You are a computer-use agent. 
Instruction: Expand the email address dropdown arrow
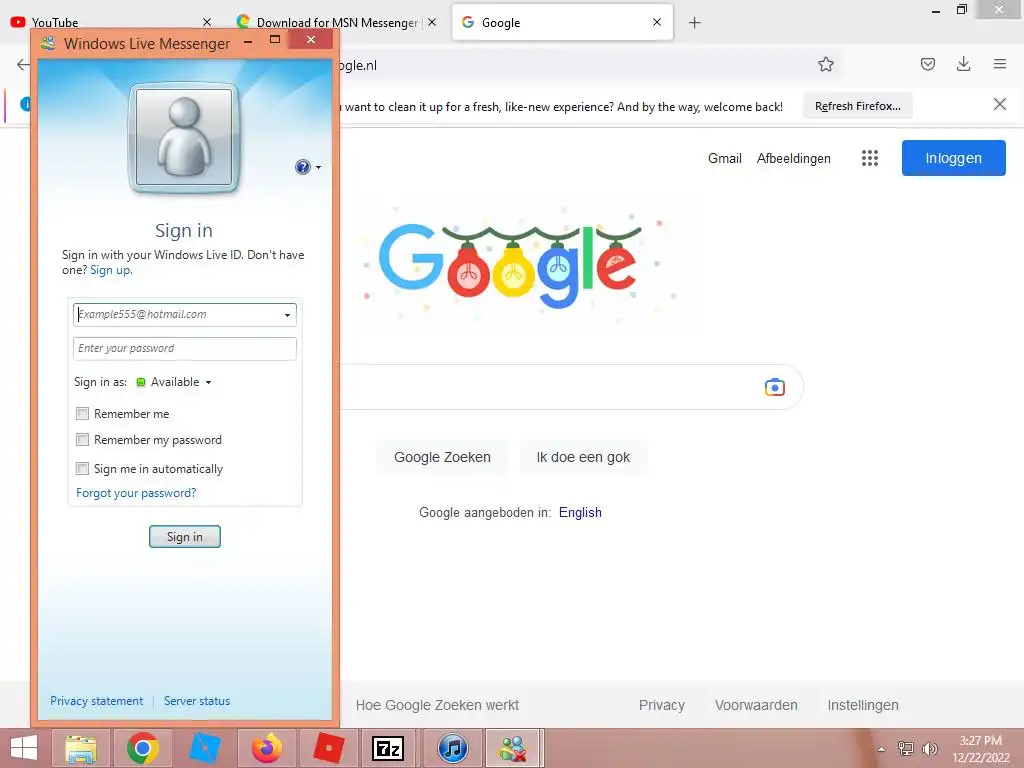(x=287, y=315)
